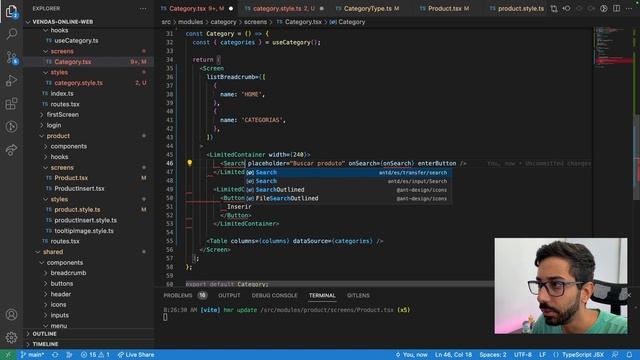Open the GitLens panel tab
The height and width of the screenshot is (360, 640).
pyautogui.click(x=358, y=295)
